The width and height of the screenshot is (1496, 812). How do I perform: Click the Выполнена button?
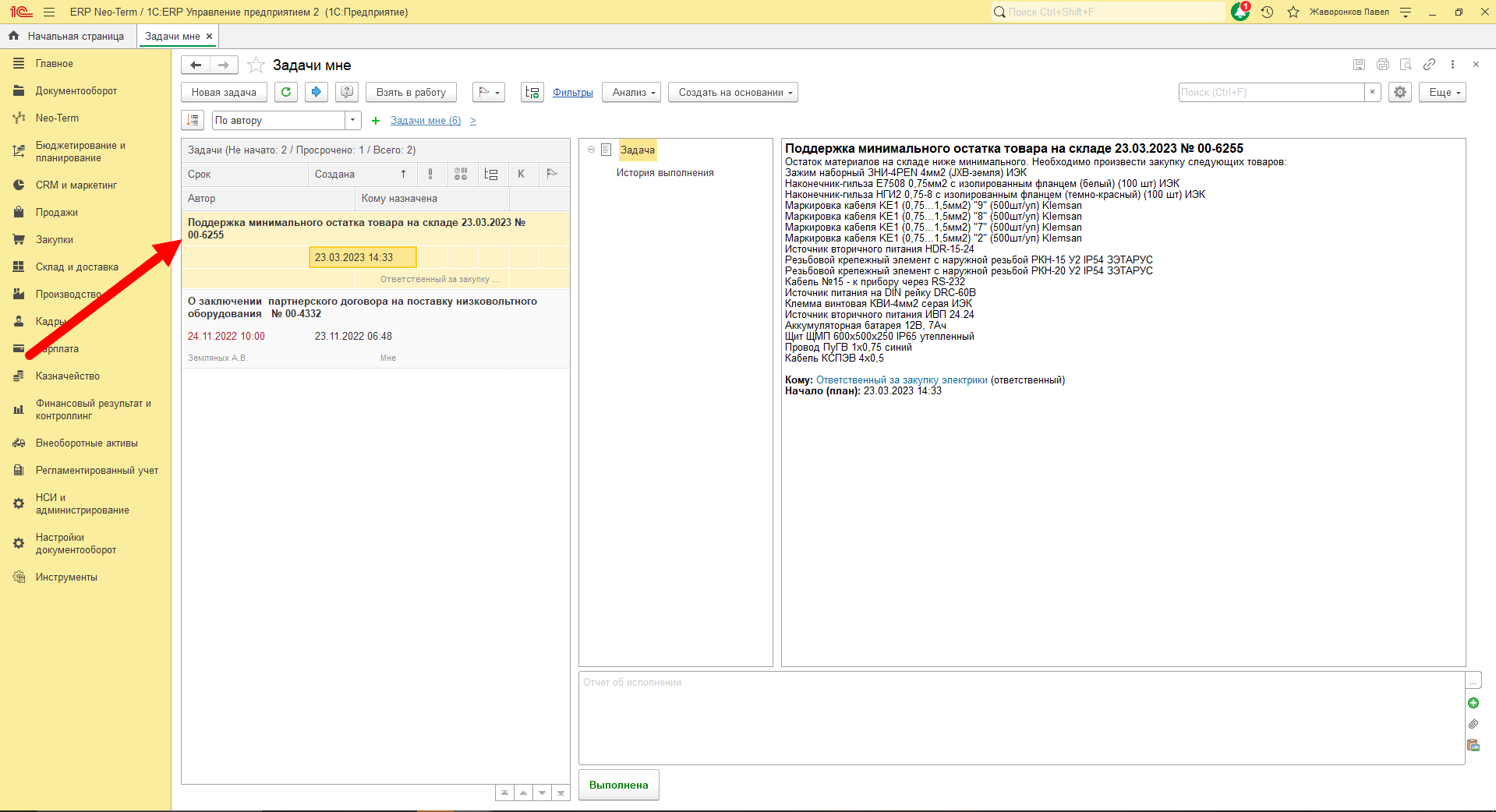point(619,785)
